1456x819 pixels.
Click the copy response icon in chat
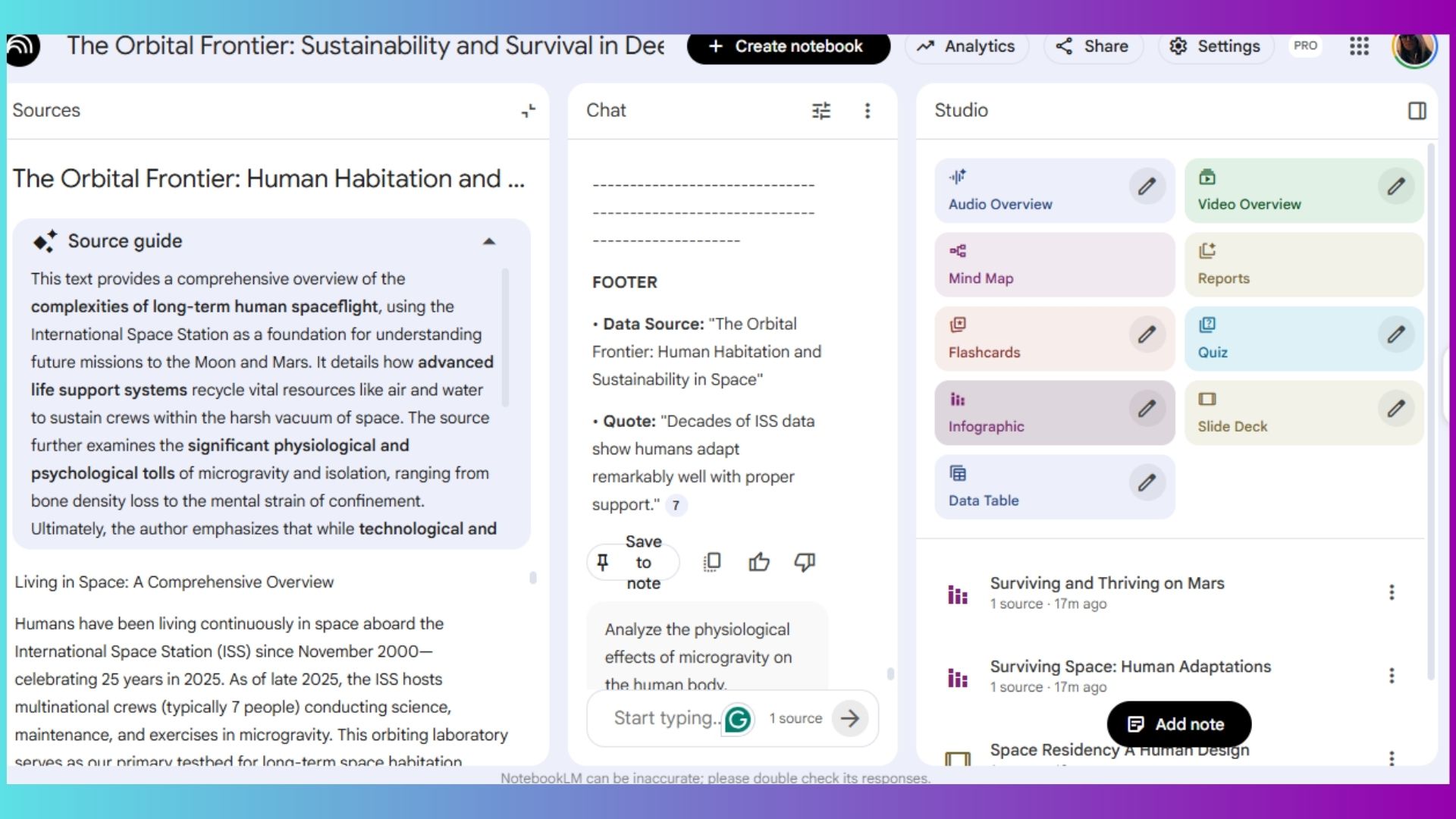pos(712,562)
